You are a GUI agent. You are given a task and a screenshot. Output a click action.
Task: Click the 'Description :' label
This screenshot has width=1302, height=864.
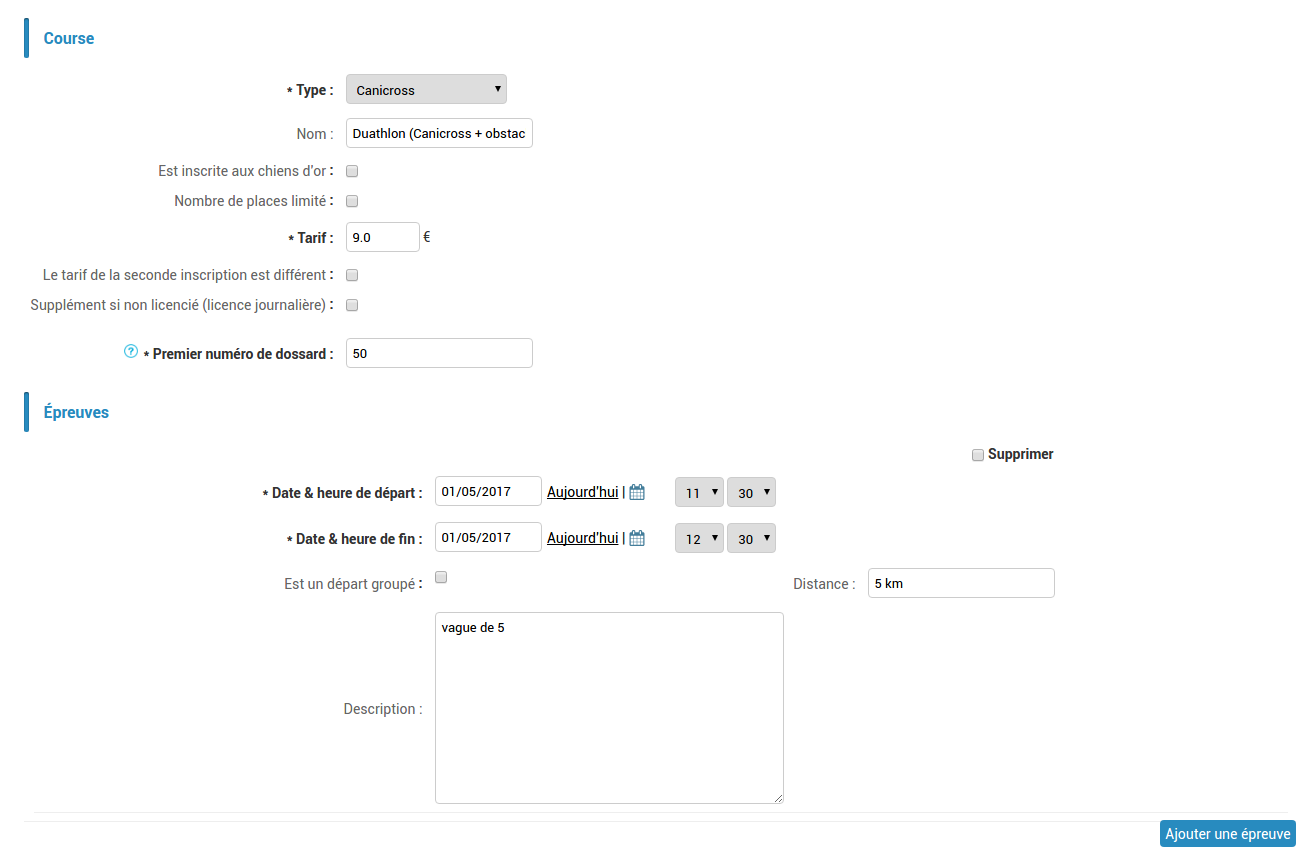pyautogui.click(x=383, y=709)
